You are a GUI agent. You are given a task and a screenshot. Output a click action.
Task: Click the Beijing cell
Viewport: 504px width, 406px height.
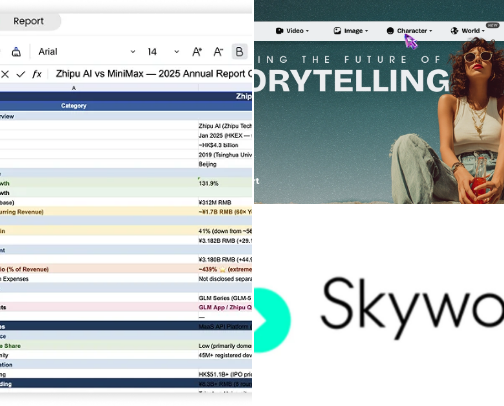(225, 164)
